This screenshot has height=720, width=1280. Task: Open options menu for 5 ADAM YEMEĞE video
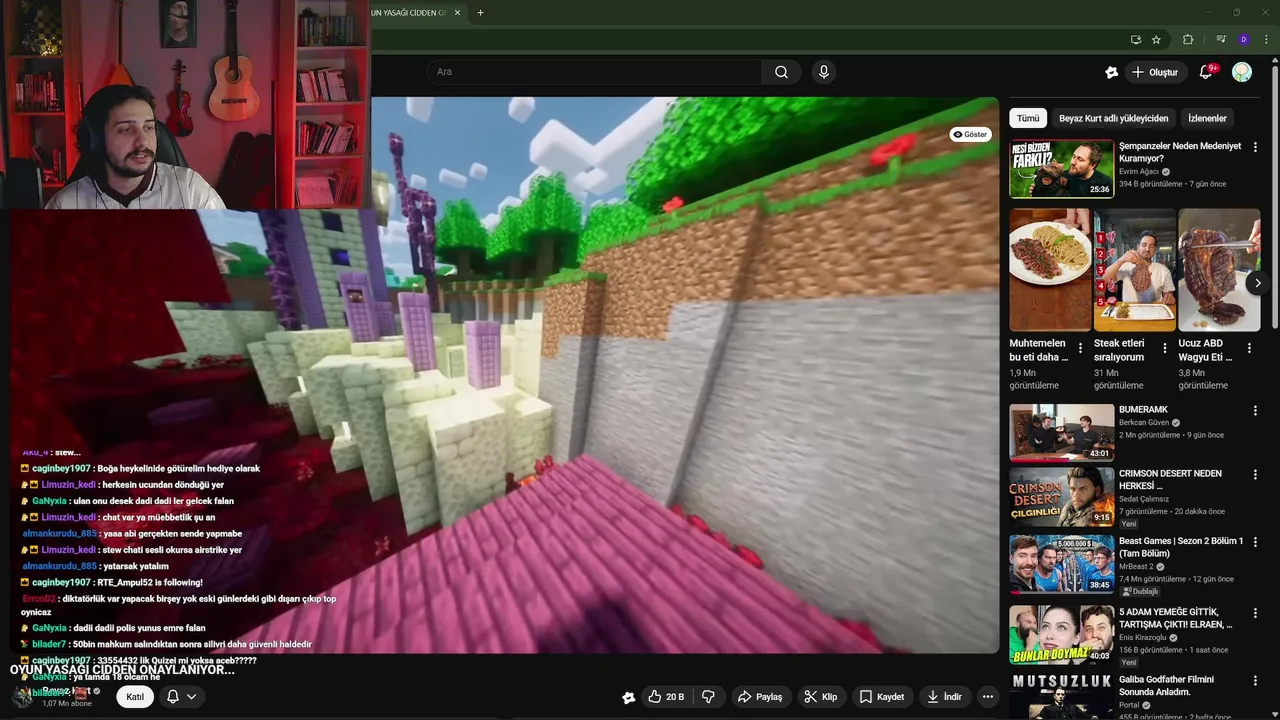pyautogui.click(x=1256, y=612)
